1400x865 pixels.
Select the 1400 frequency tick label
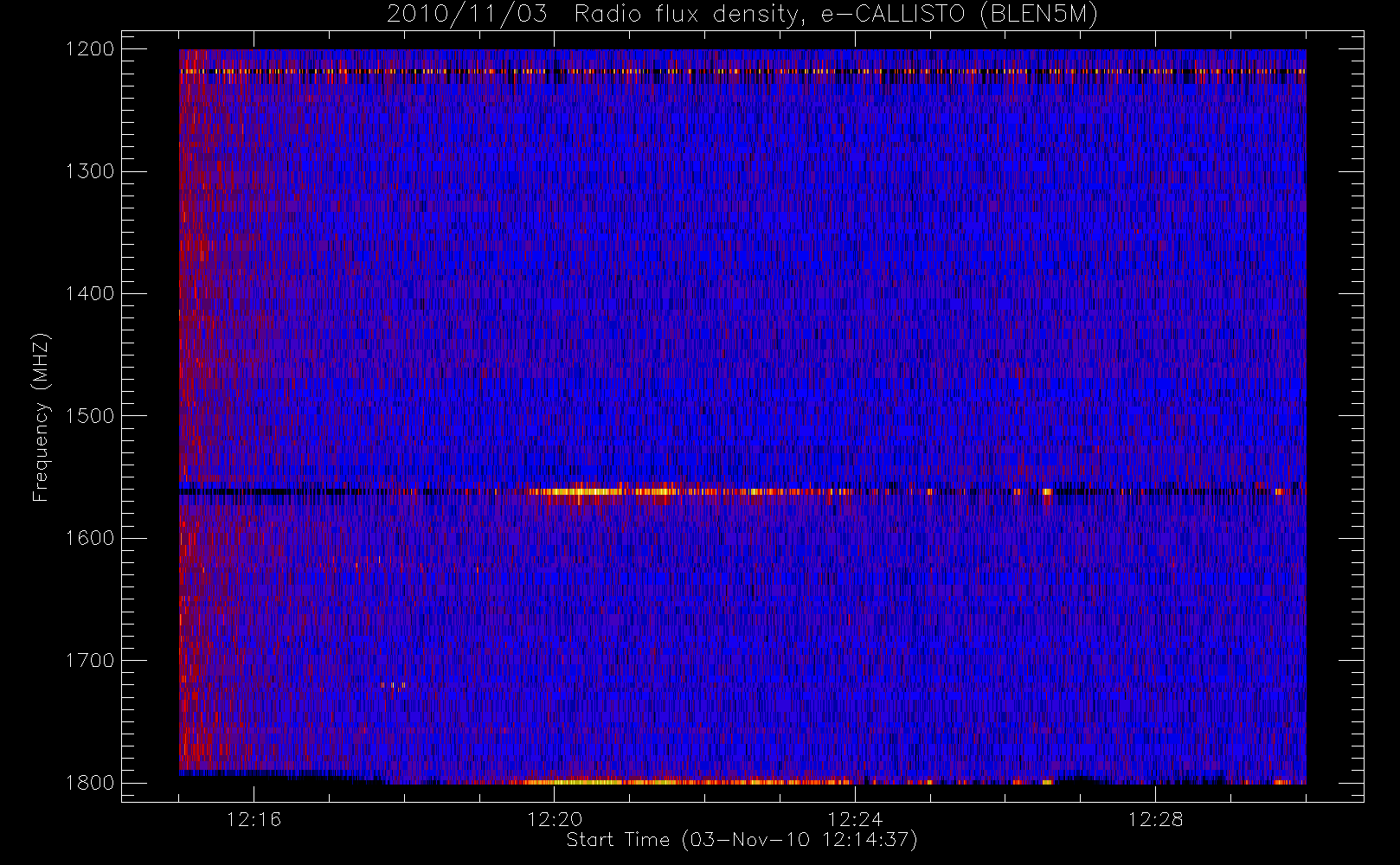tap(90, 293)
